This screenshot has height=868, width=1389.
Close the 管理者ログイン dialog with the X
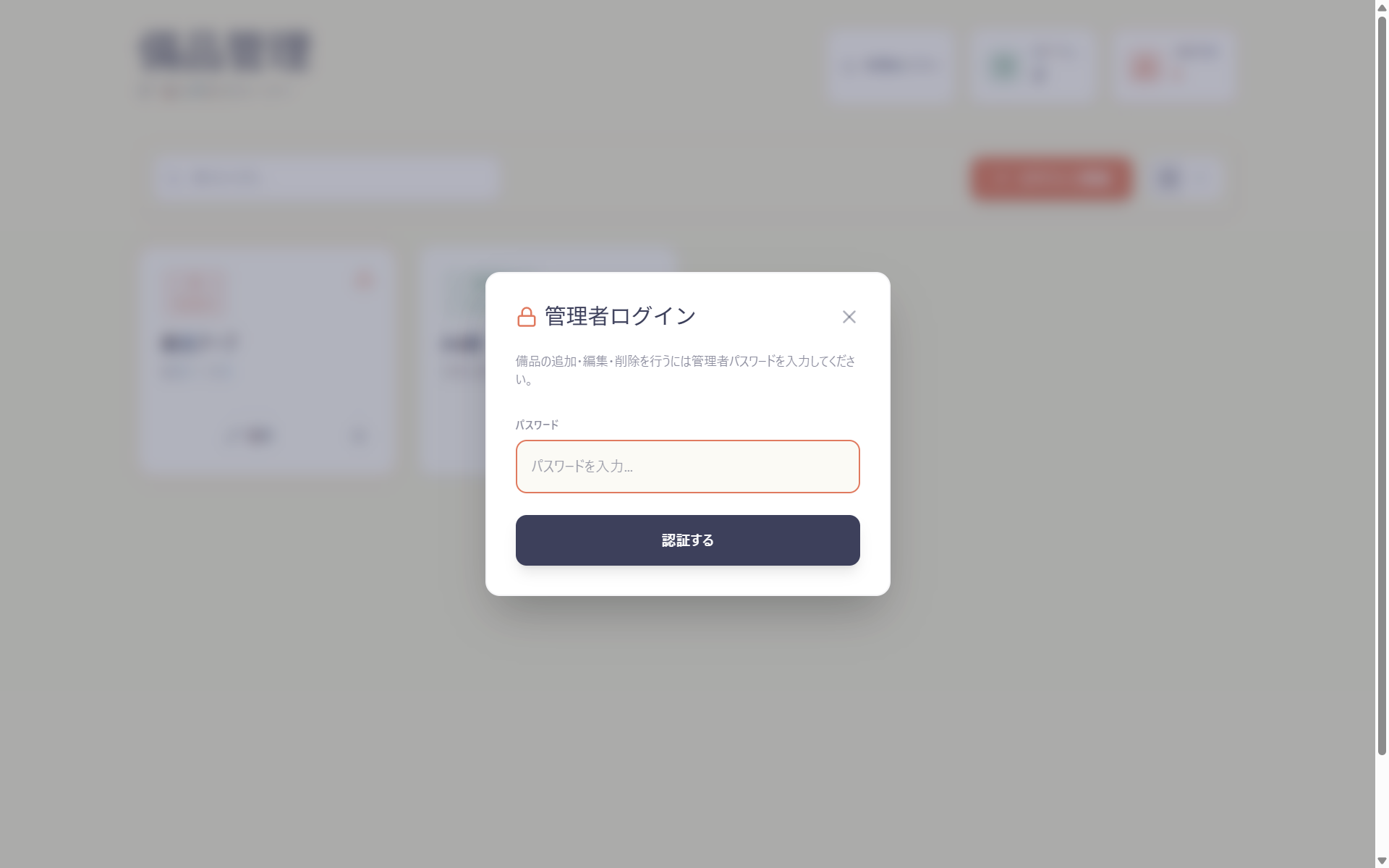(849, 317)
